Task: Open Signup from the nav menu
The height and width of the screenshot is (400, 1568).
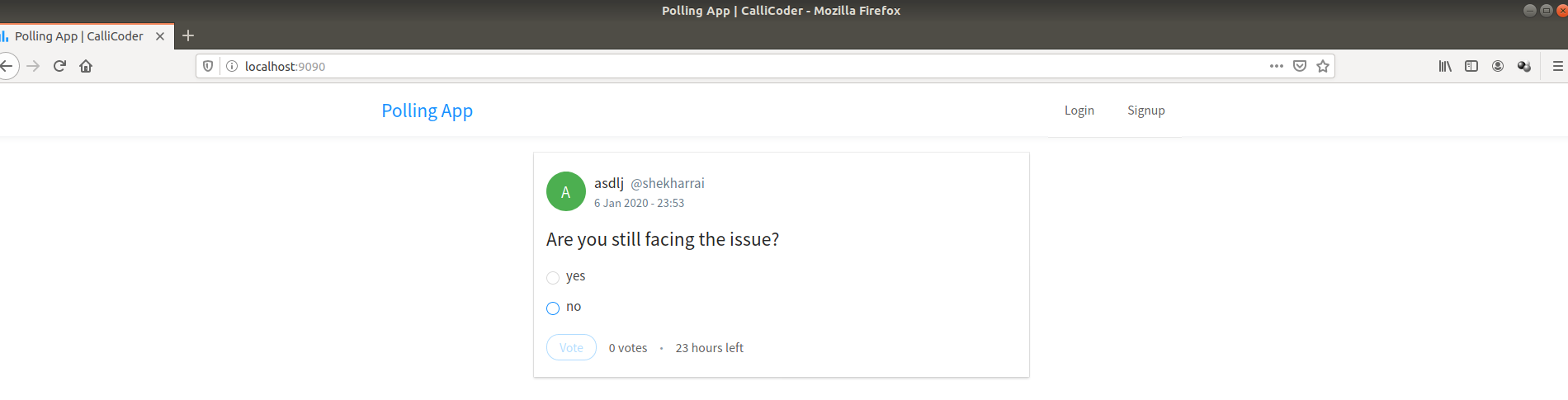Action: 1145,111
